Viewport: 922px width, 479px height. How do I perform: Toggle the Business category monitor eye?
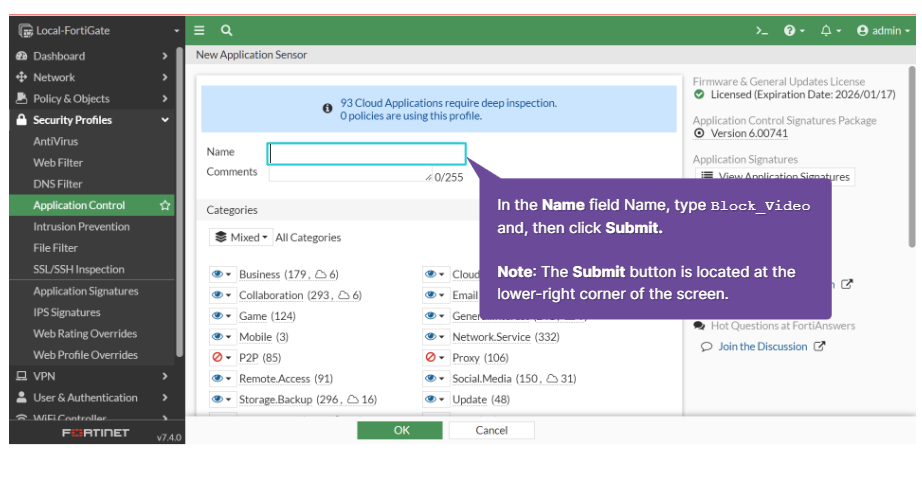(222, 274)
